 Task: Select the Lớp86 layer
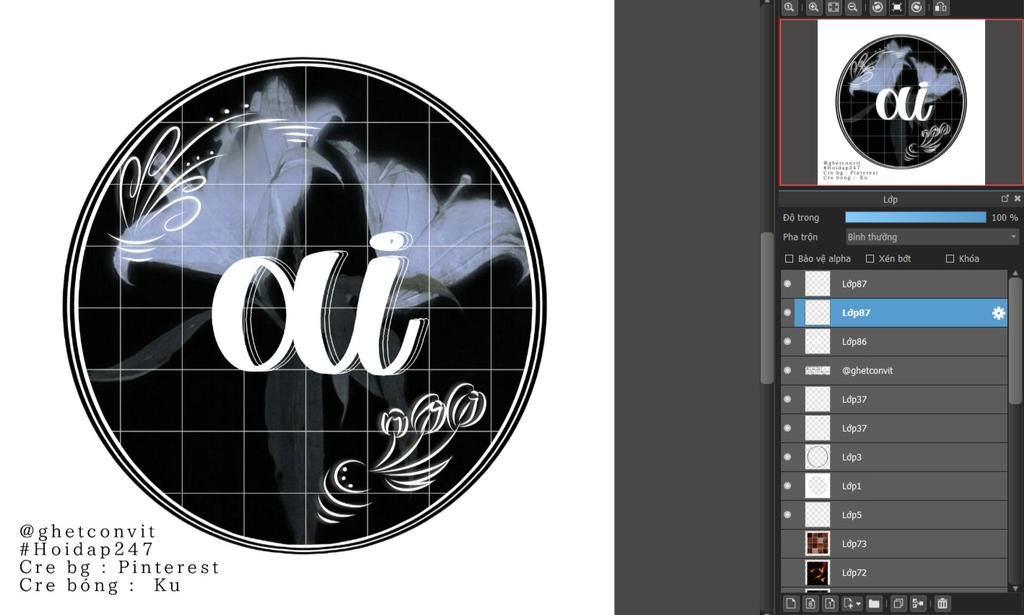pyautogui.click(x=894, y=341)
